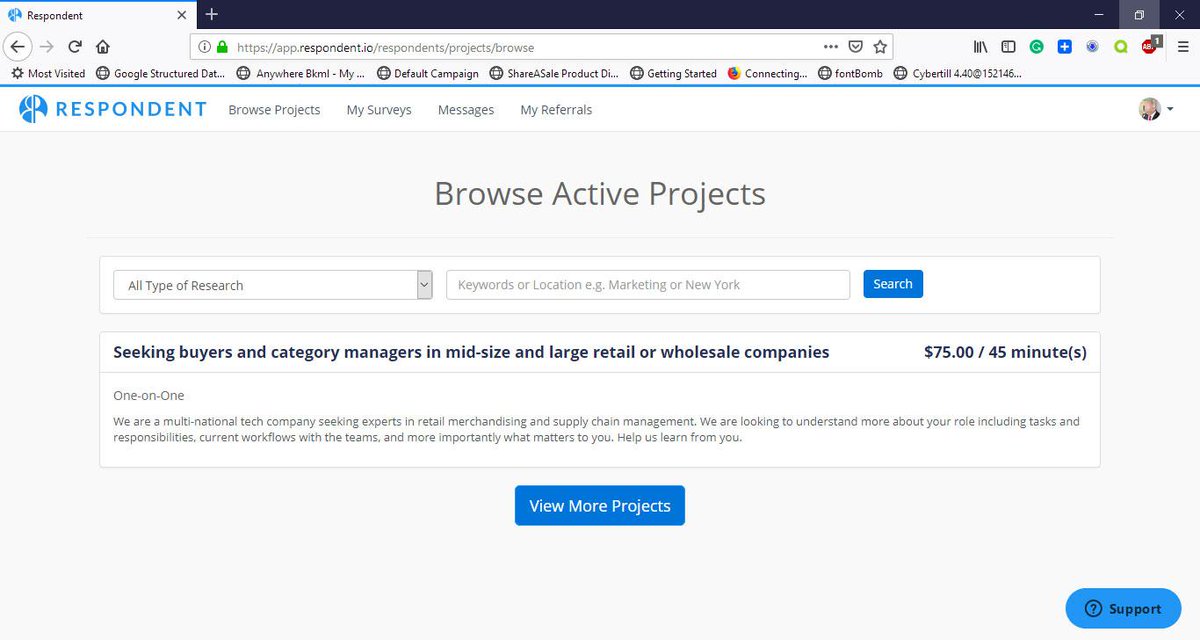Screen dimensions: 1200x640
Task: Open a new browser tab with plus
Action: [211, 14]
